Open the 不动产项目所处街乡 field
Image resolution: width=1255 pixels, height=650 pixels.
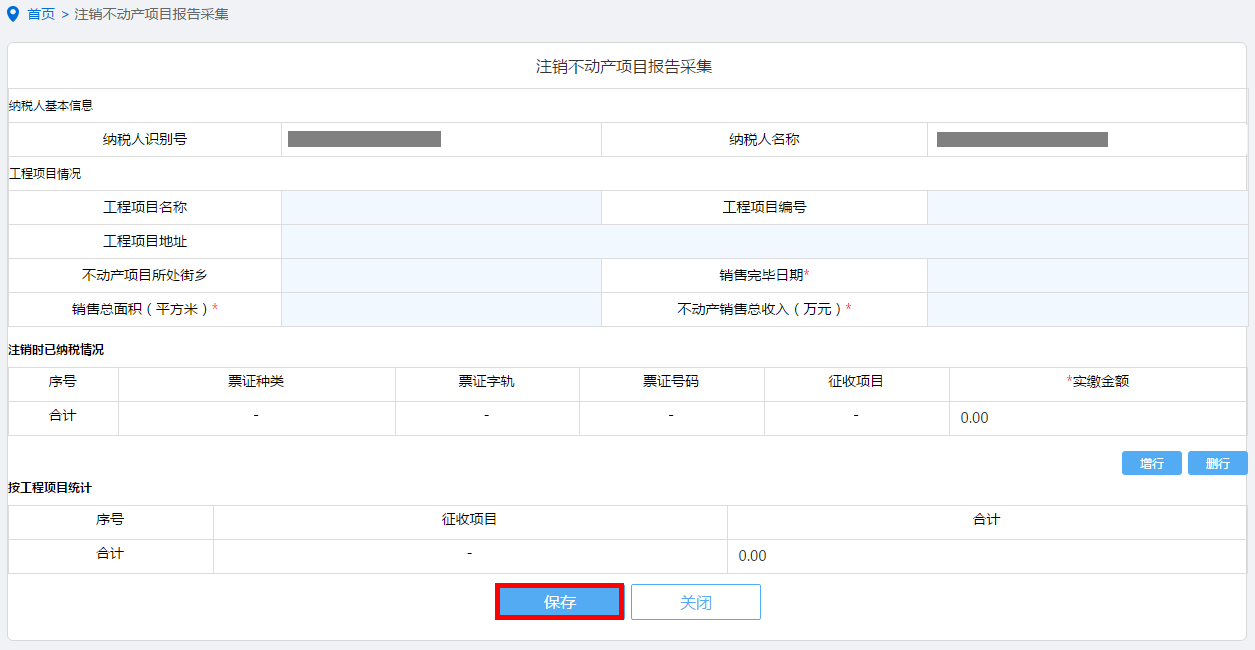441,276
